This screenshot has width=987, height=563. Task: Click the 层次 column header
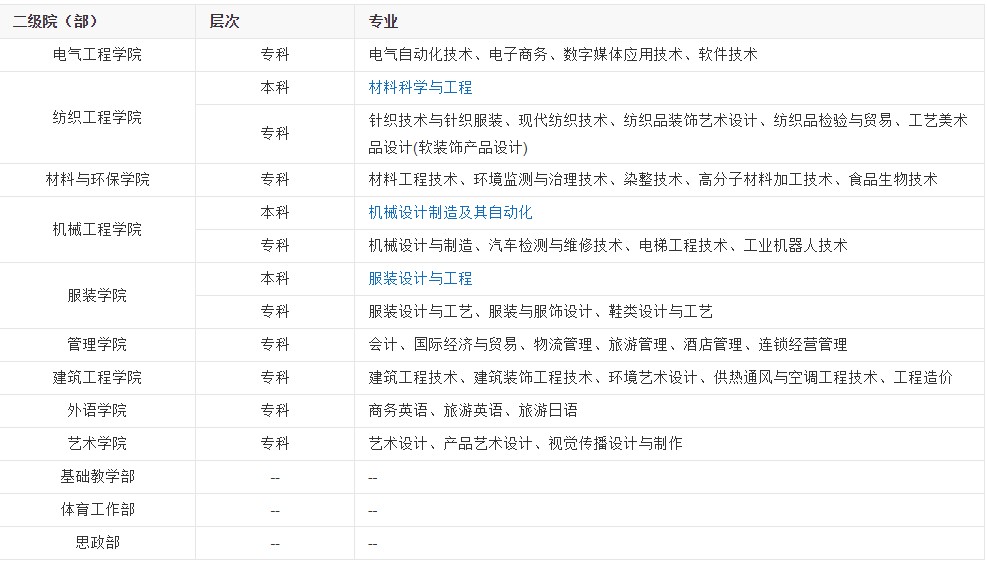[x=224, y=22]
